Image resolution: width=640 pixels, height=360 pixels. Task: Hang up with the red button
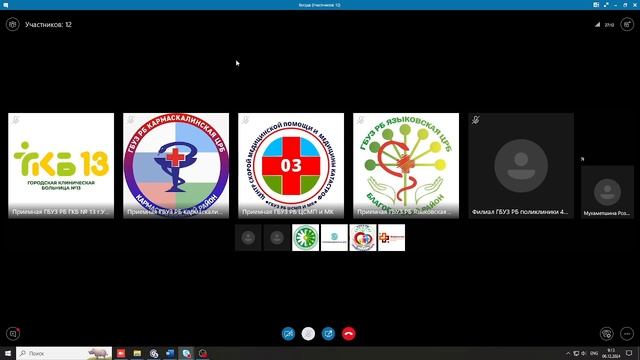(x=349, y=333)
